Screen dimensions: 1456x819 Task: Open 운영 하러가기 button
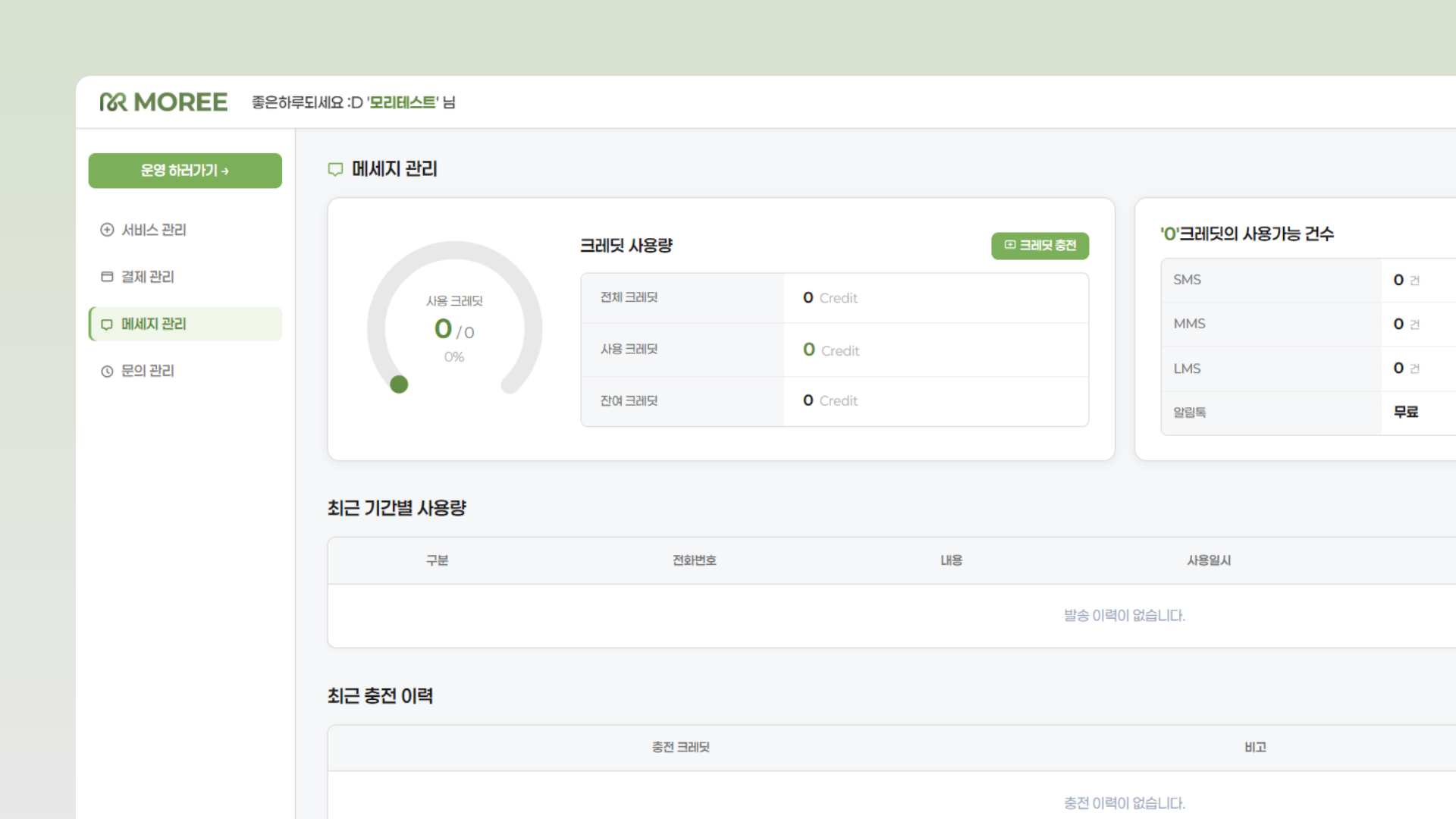tap(185, 171)
